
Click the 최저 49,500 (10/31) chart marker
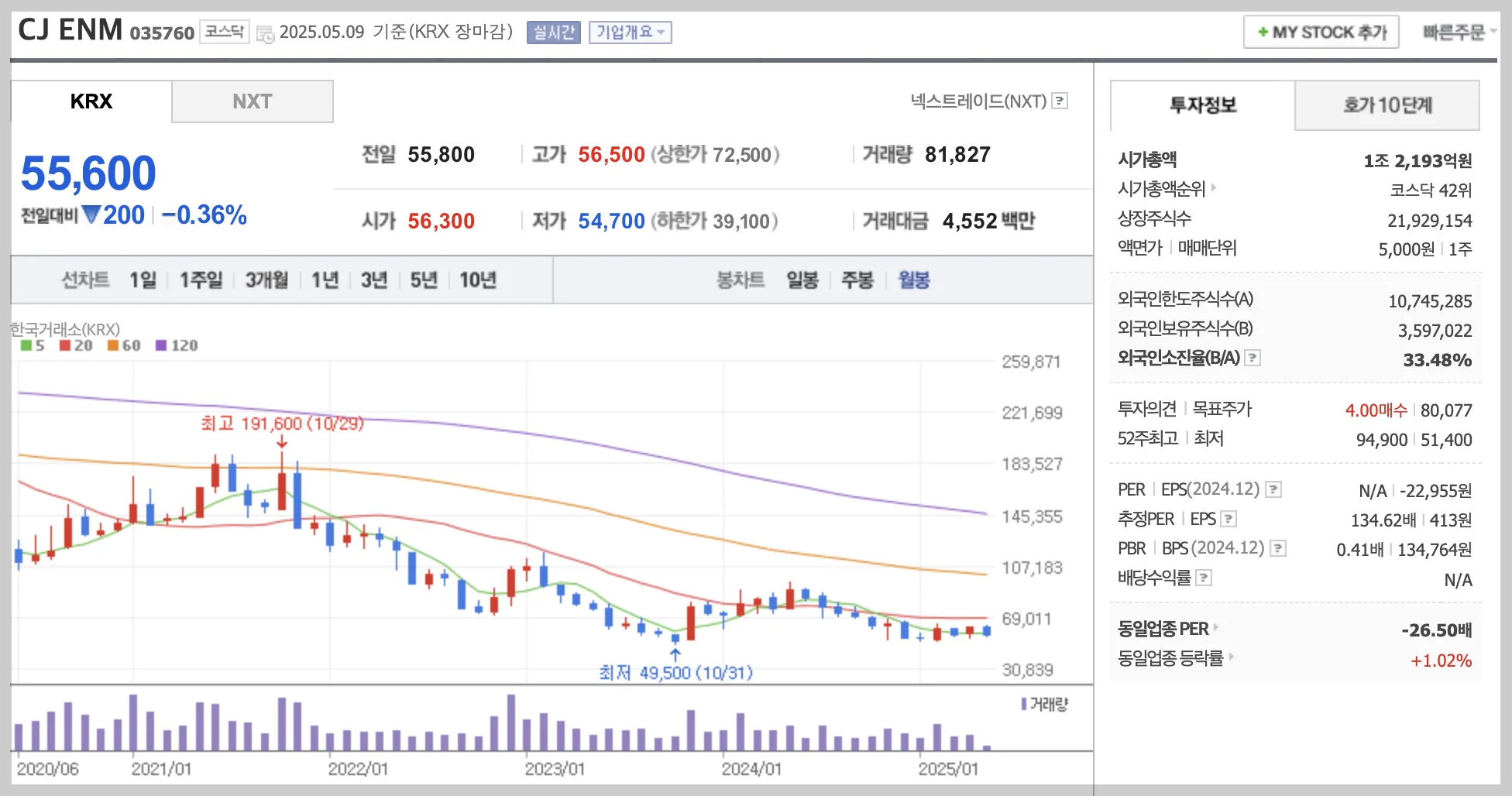(x=675, y=672)
